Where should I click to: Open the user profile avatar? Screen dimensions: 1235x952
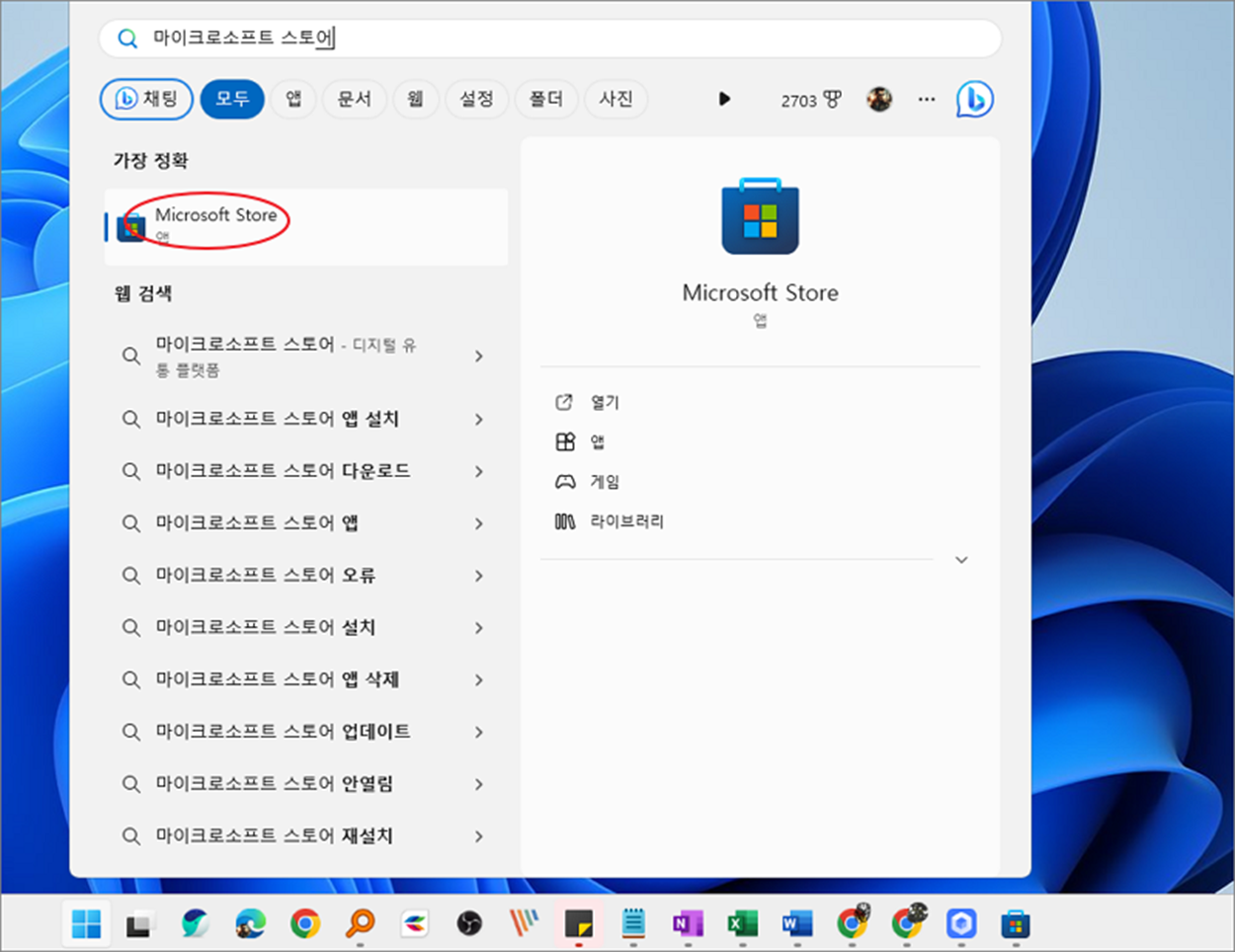coord(879,99)
